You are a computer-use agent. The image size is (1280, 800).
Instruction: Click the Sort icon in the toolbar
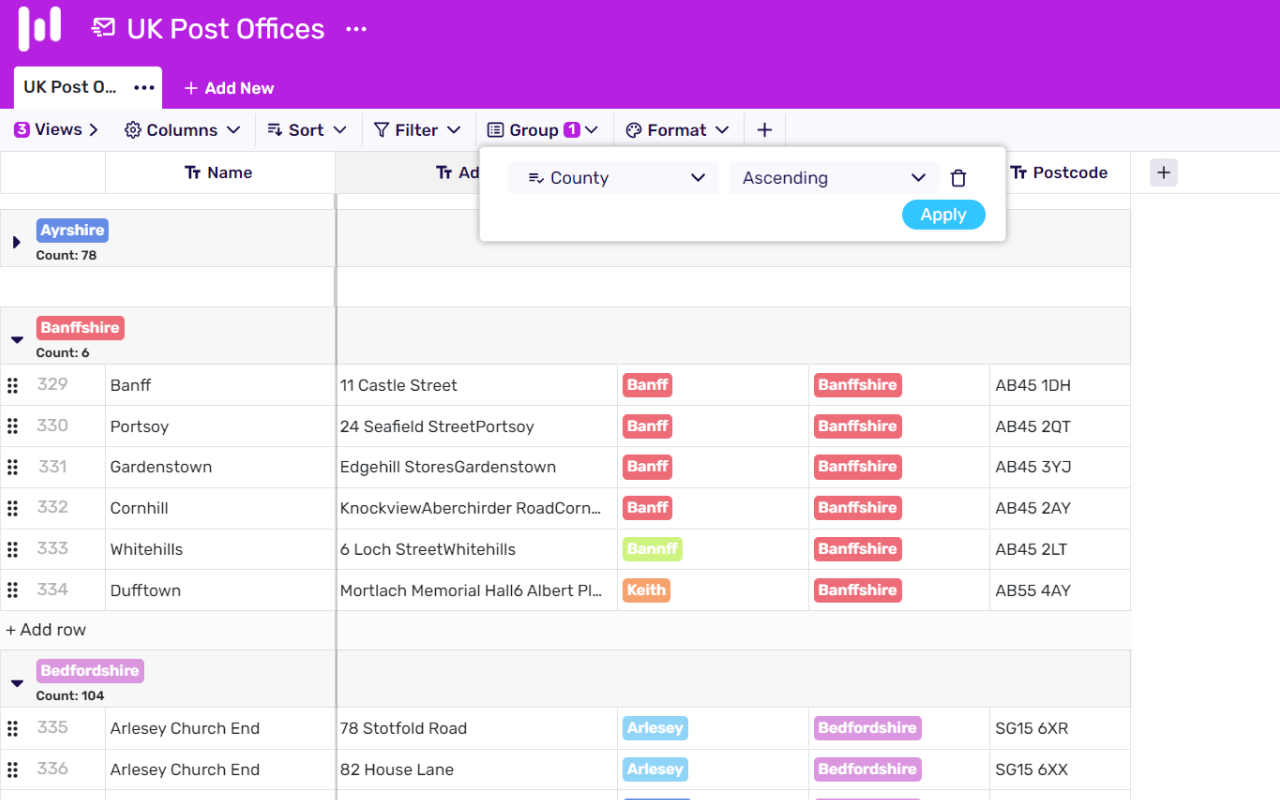(273, 129)
